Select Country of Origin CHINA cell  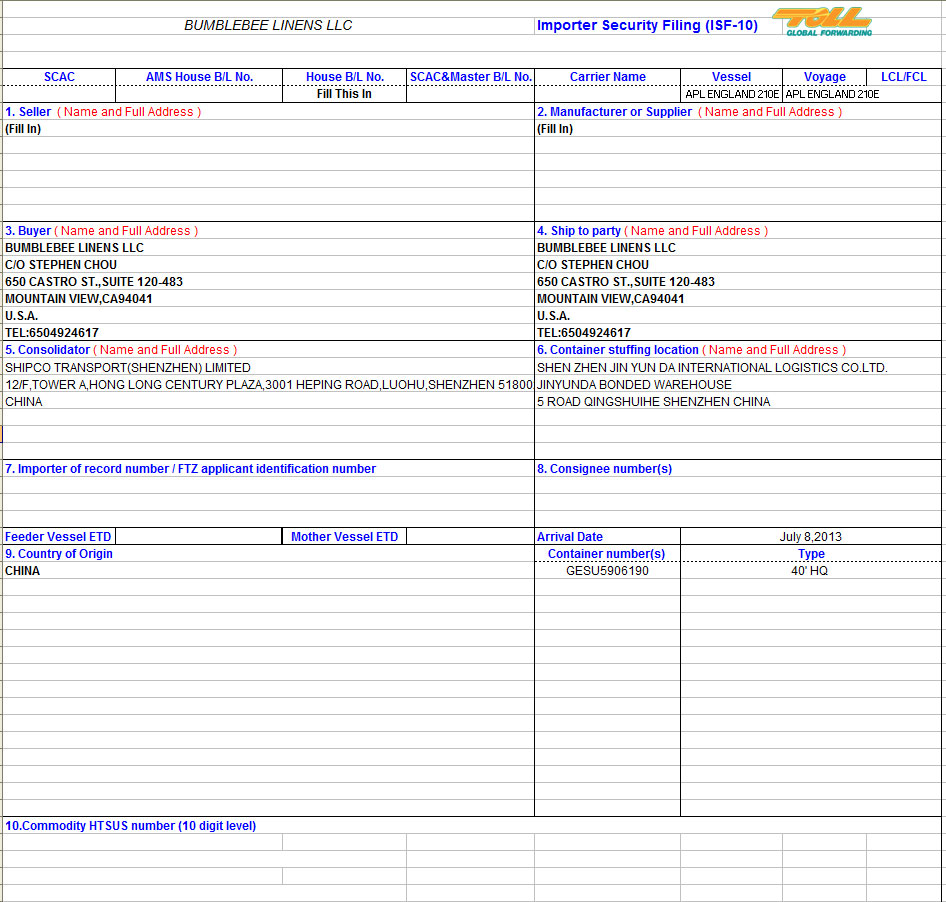[268, 570]
